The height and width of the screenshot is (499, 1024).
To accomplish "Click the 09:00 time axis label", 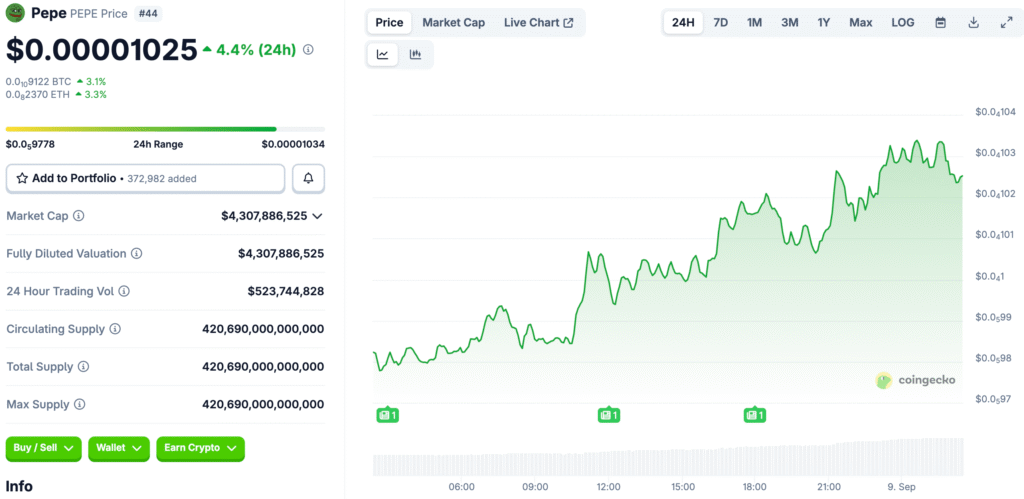I will pos(535,487).
